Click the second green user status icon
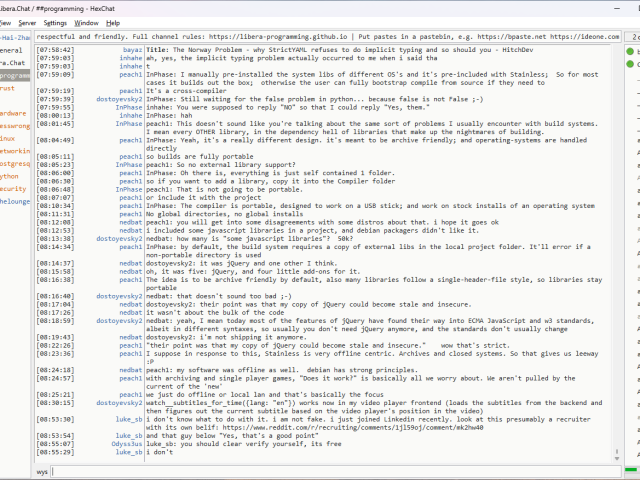 [631, 64]
